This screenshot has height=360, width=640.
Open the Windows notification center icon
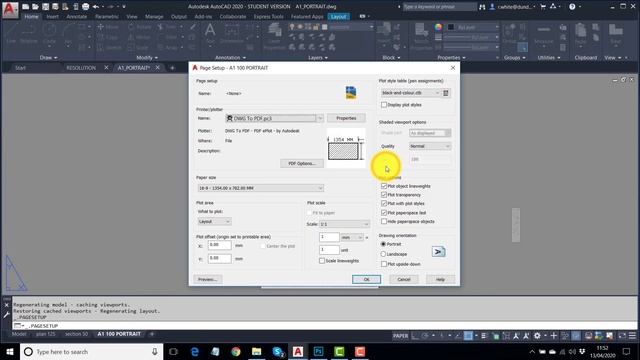coord(627,351)
